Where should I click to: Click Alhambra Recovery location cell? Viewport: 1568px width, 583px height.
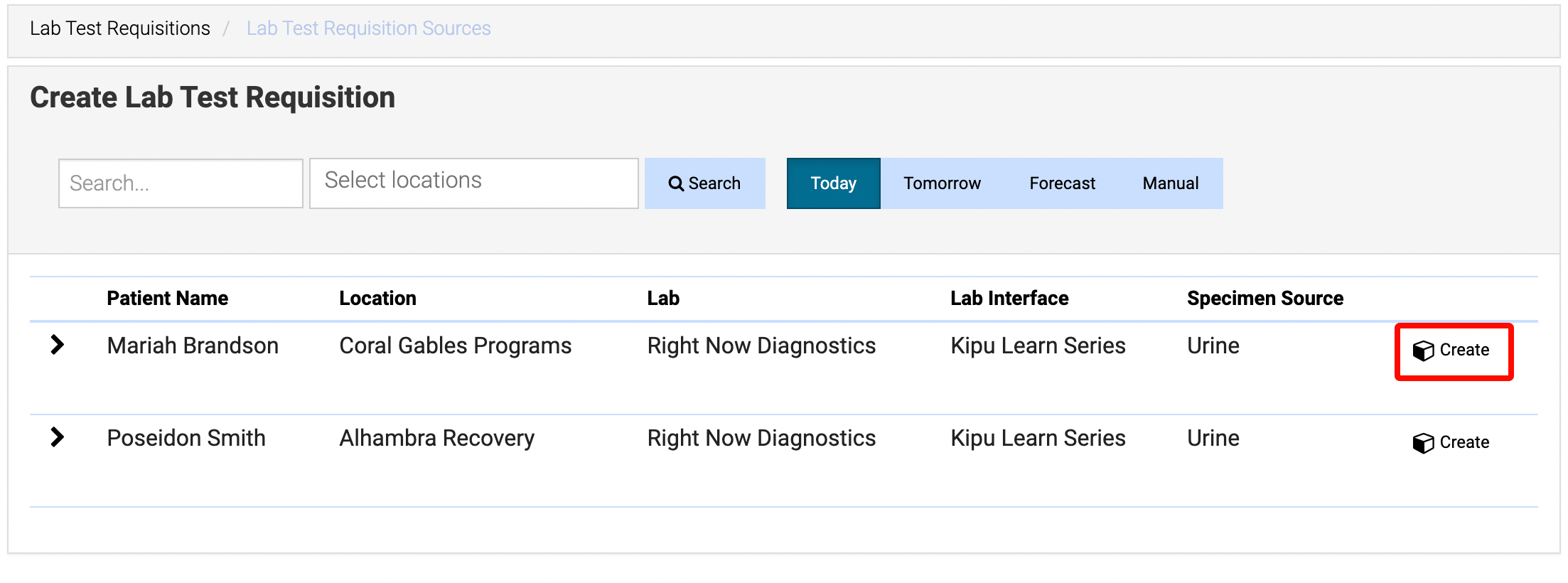pyautogui.click(x=437, y=438)
